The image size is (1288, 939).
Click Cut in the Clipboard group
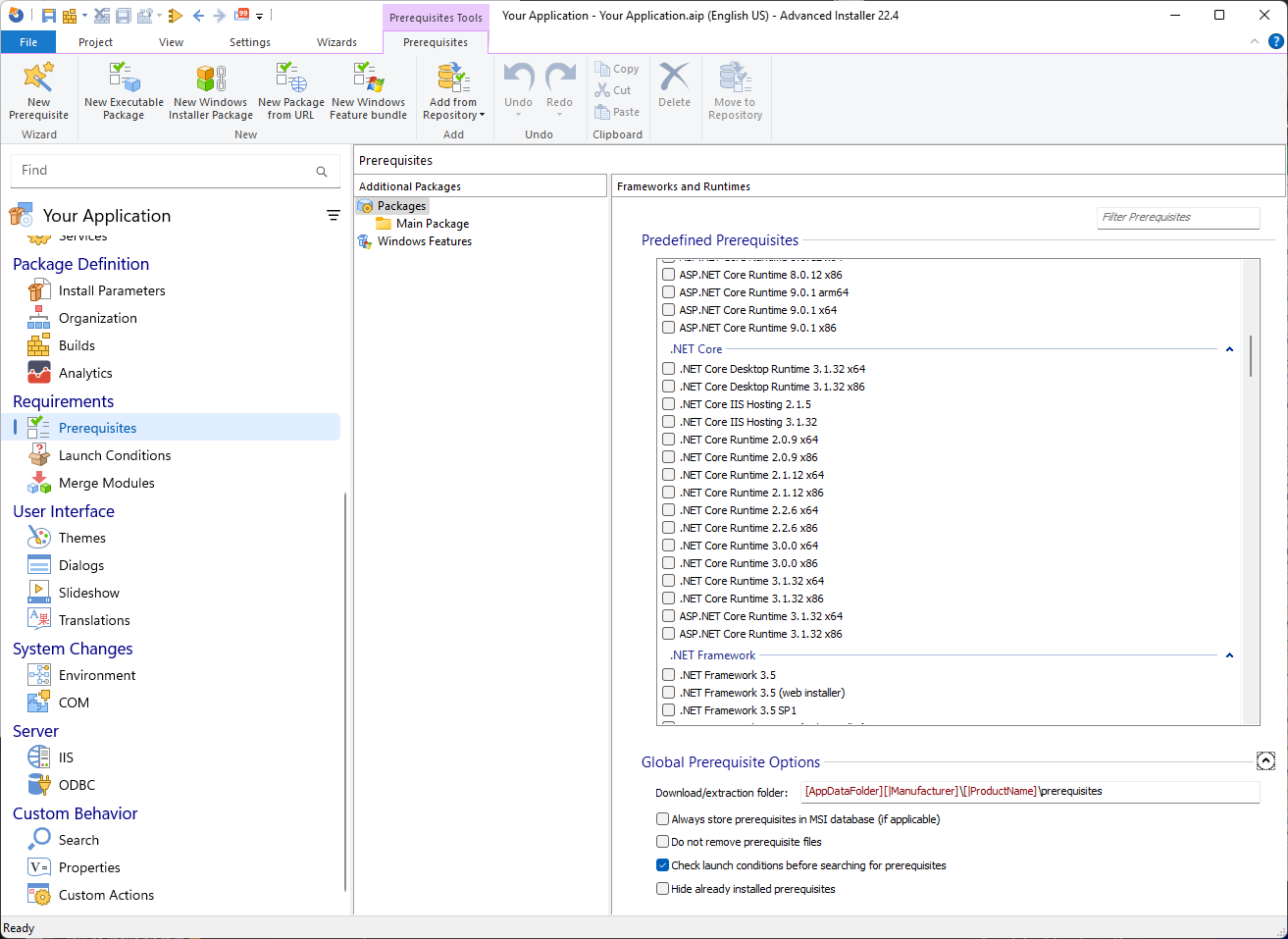(x=614, y=90)
